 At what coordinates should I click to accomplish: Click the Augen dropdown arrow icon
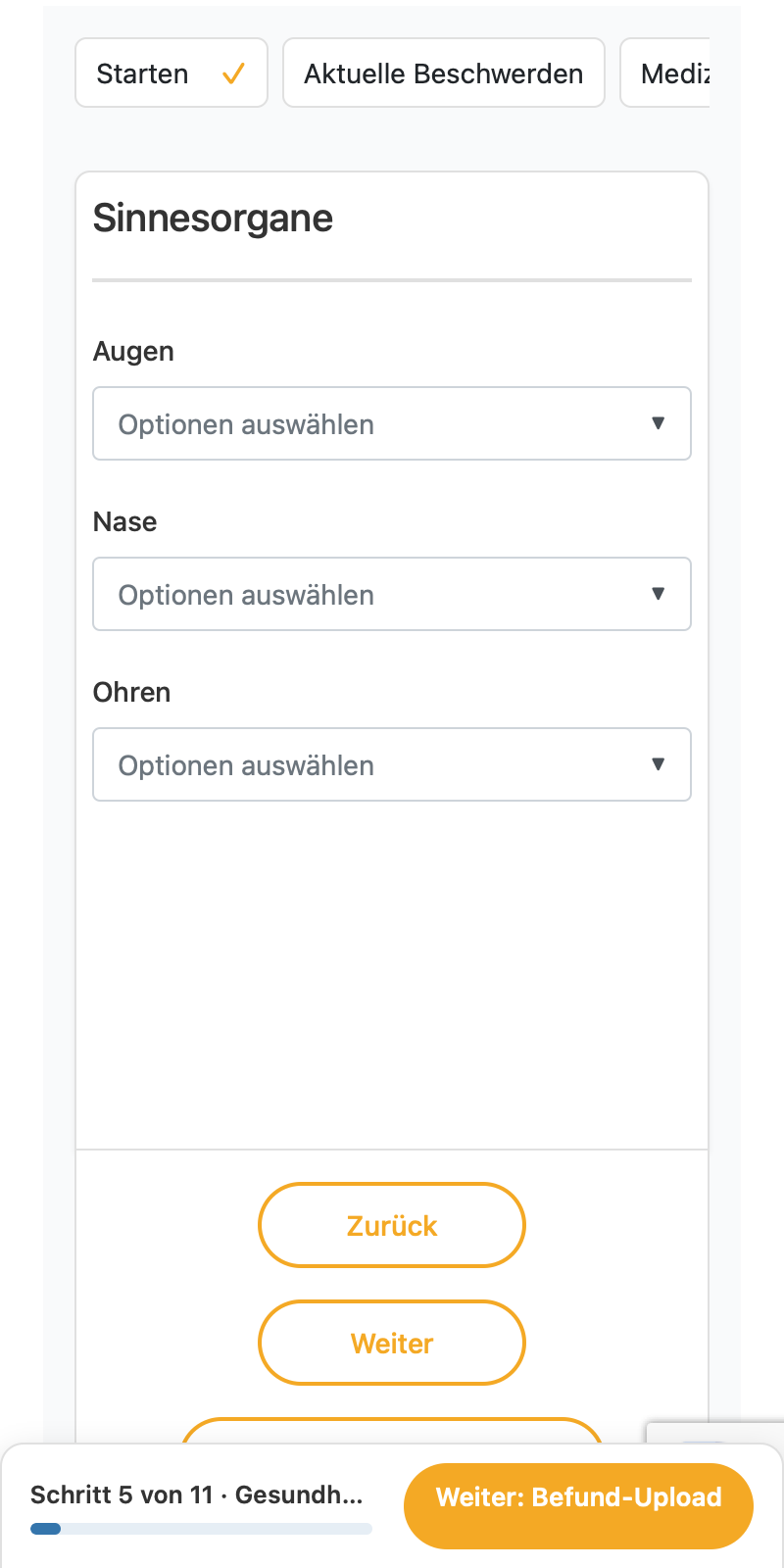pos(659,423)
